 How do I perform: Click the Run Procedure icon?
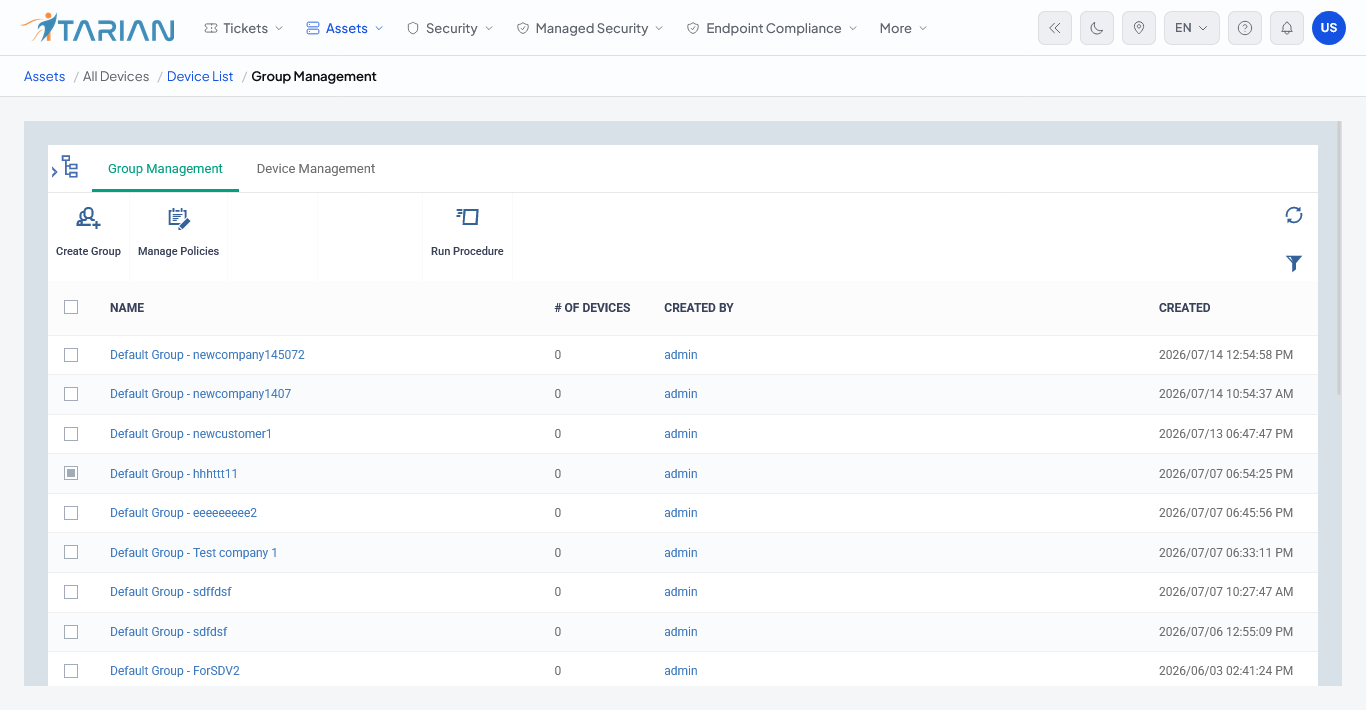pos(467,217)
